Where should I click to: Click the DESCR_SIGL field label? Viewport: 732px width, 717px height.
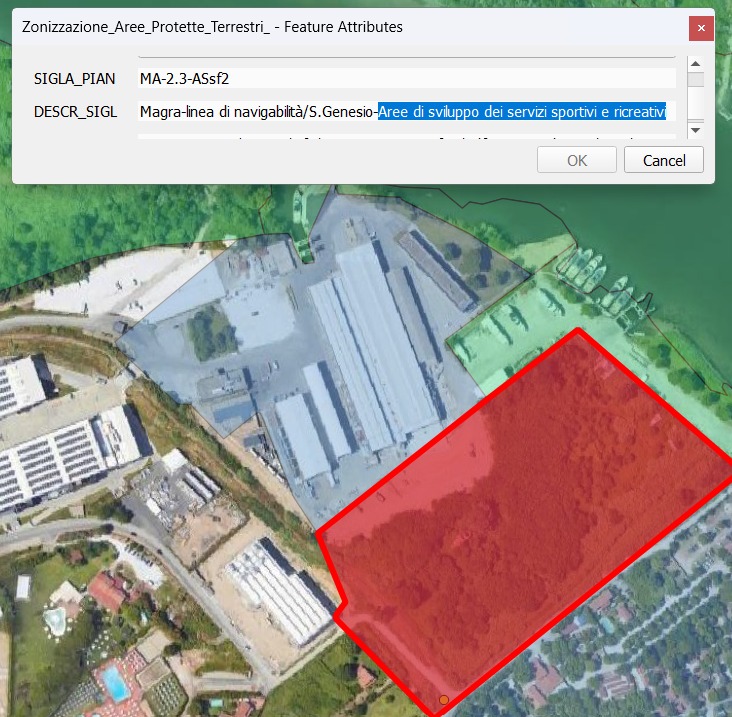76,111
